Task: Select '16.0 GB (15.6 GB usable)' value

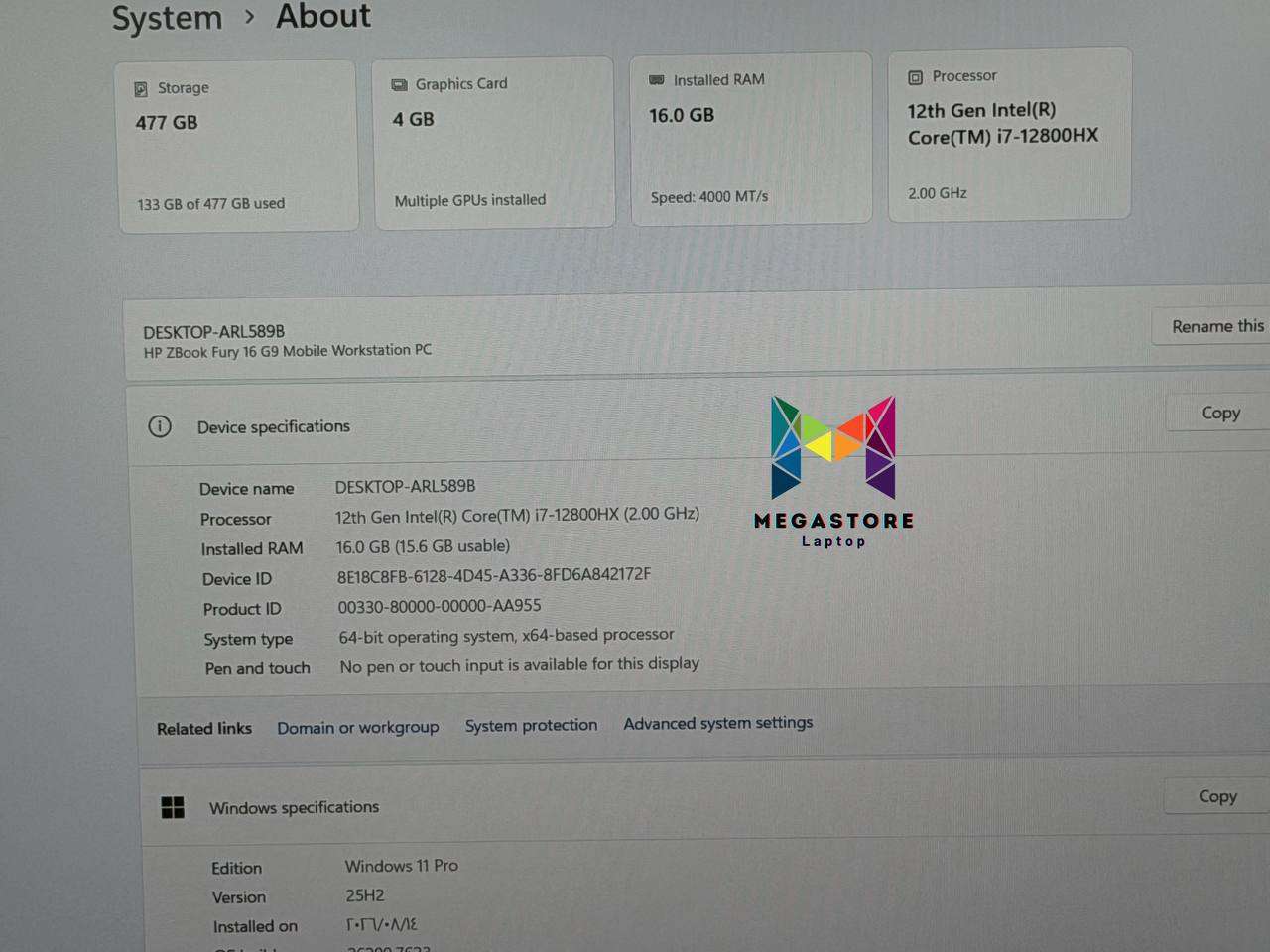Action: click(x=423, y=546)
